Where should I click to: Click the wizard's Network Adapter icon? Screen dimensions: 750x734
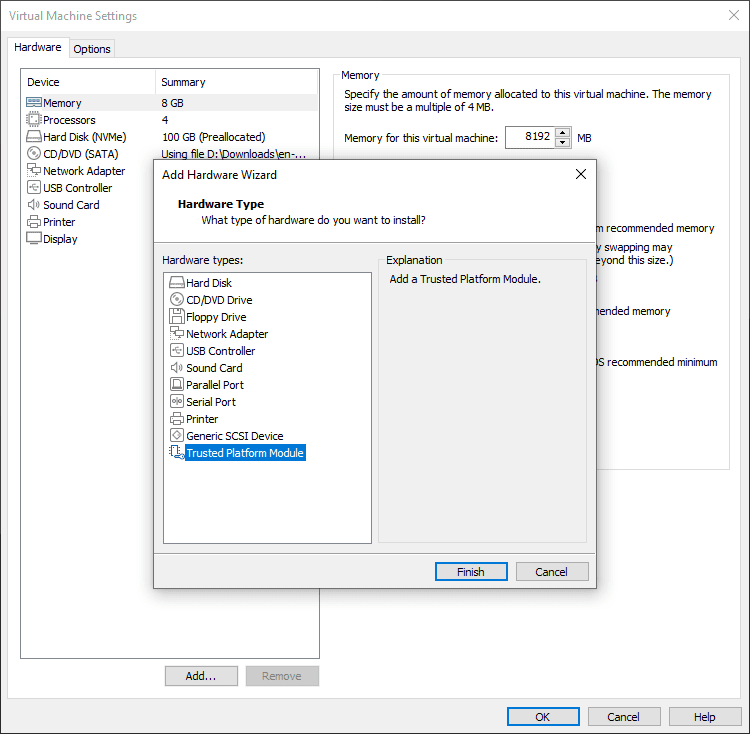(x=177, y=333)
